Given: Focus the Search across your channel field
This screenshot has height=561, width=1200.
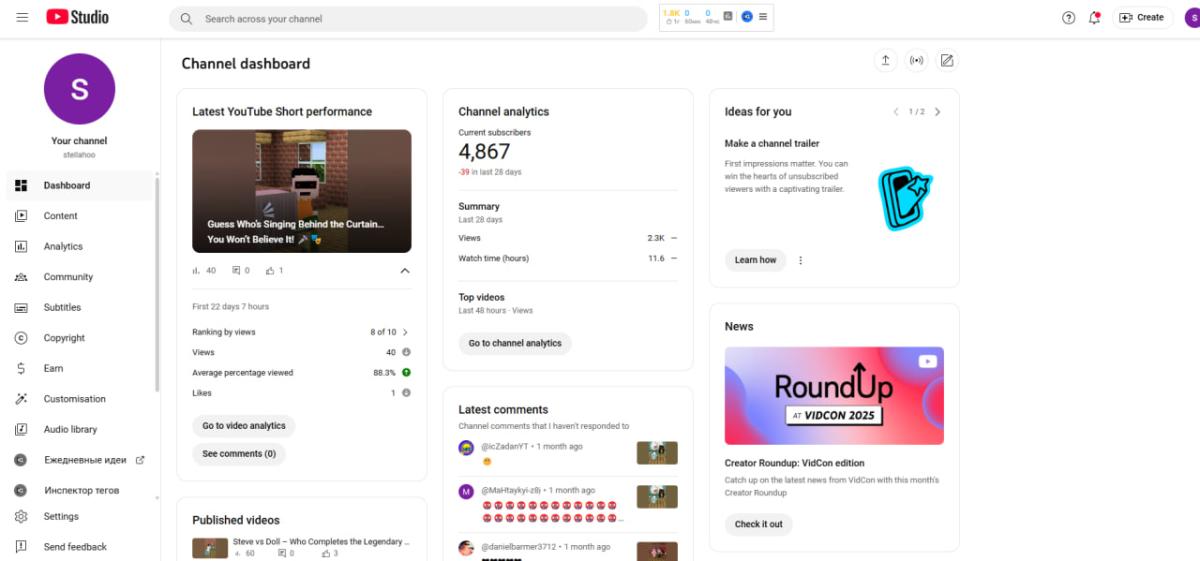Looking at the screenshot, I should coord(408,19).
